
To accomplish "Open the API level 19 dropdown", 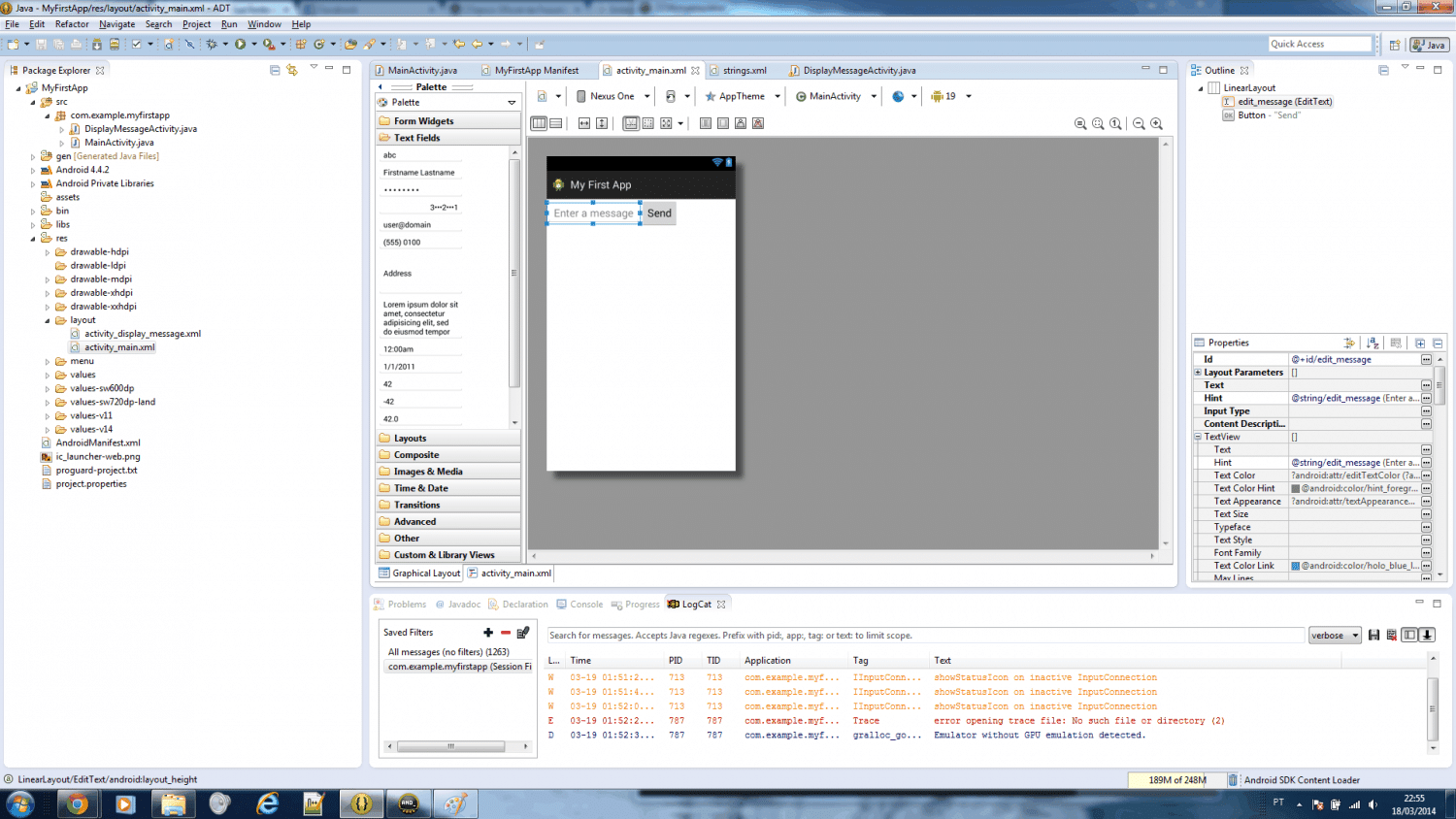I will [951, 96].
